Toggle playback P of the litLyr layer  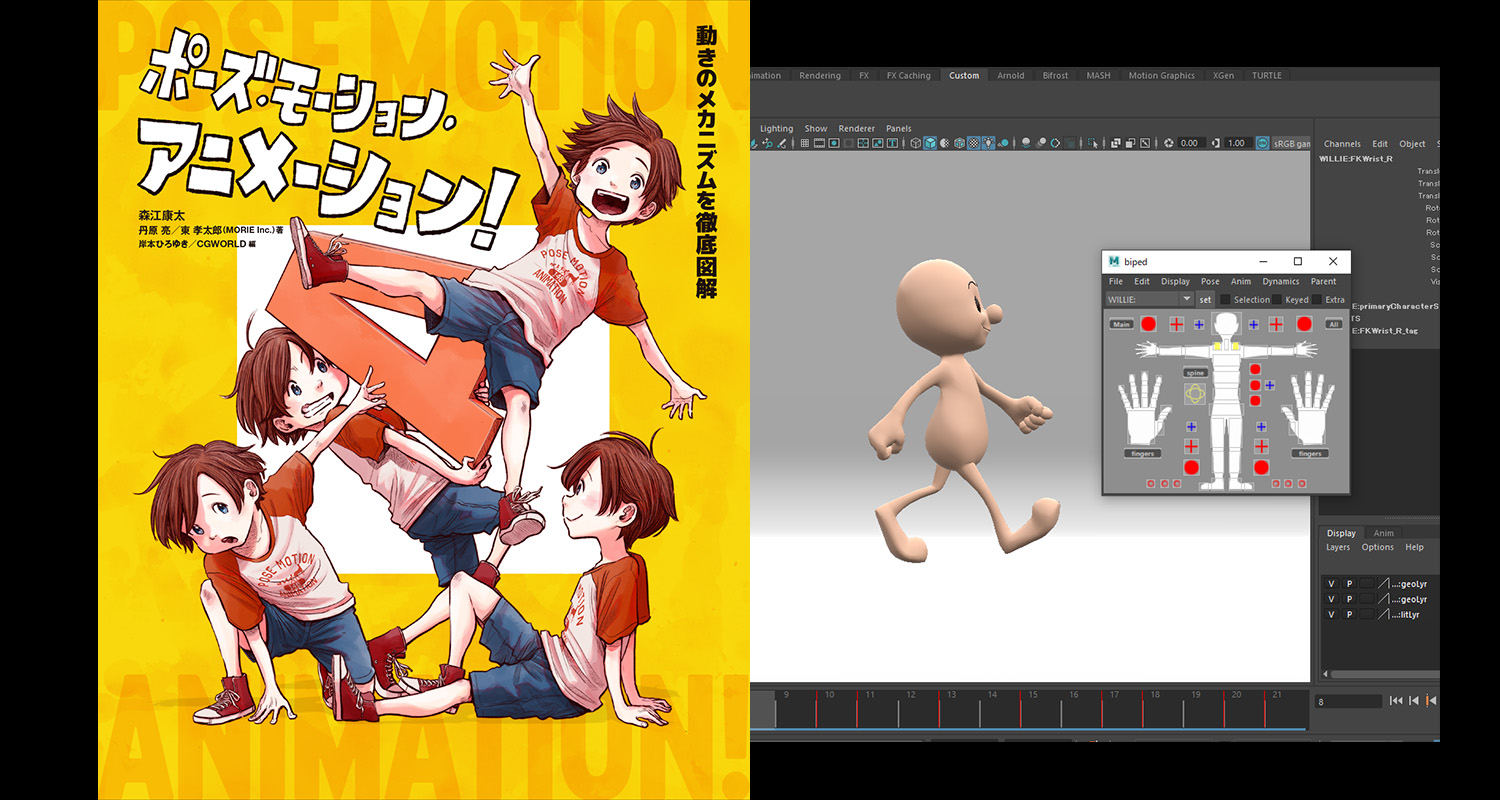[1349, 615]
